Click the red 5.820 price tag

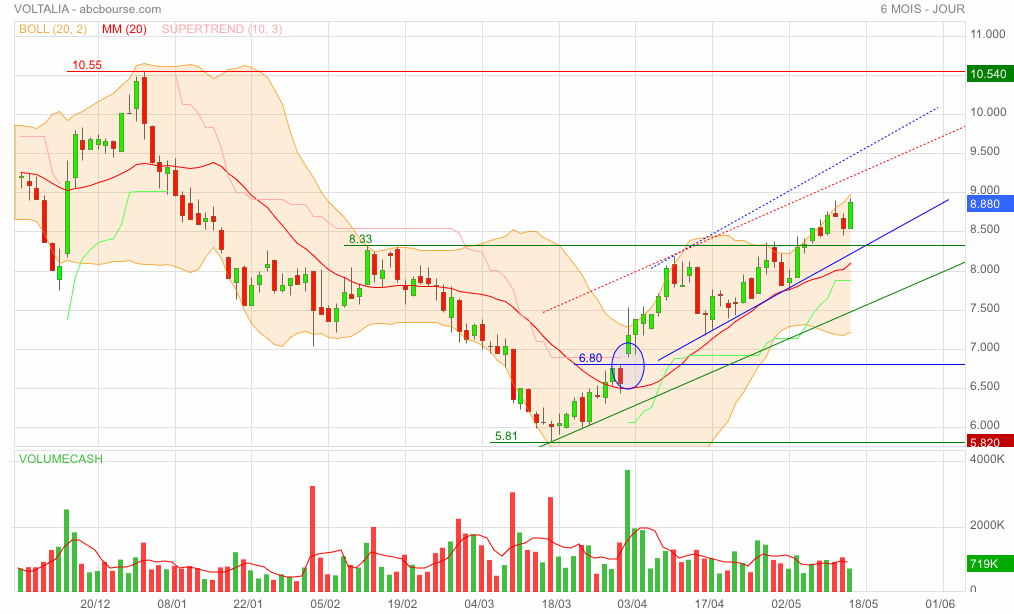point(988,443)
